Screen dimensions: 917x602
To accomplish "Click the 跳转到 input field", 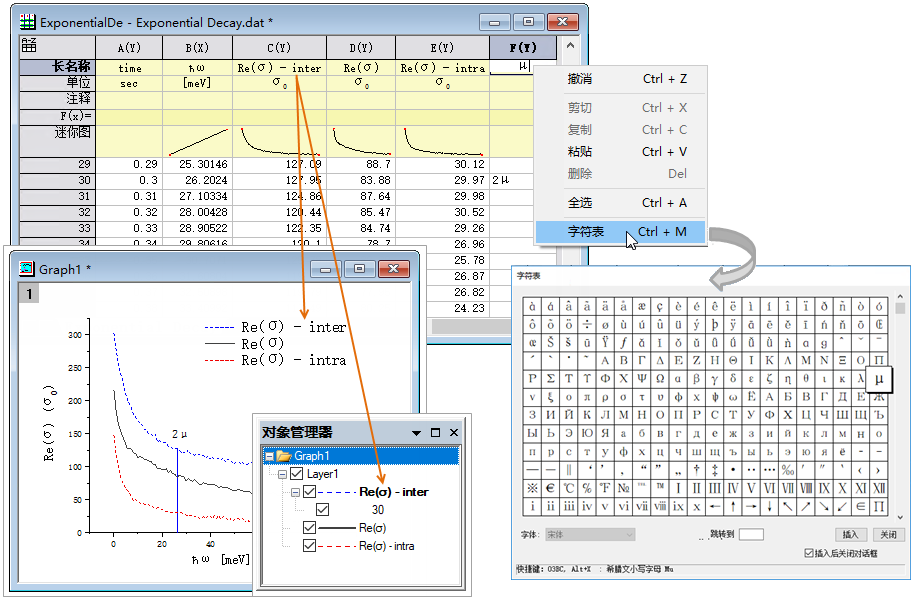I will [x=751, y=535].
